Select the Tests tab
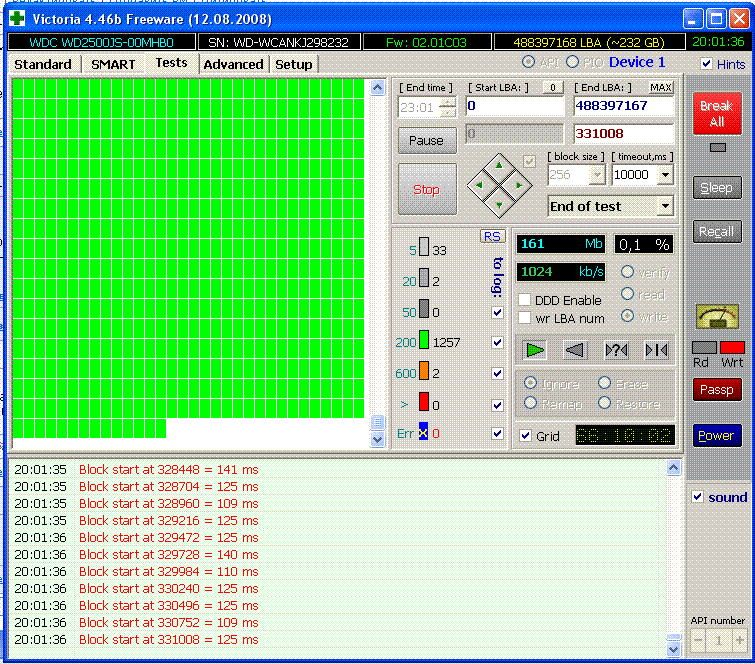The image size is (755, 664). [171, 63]
